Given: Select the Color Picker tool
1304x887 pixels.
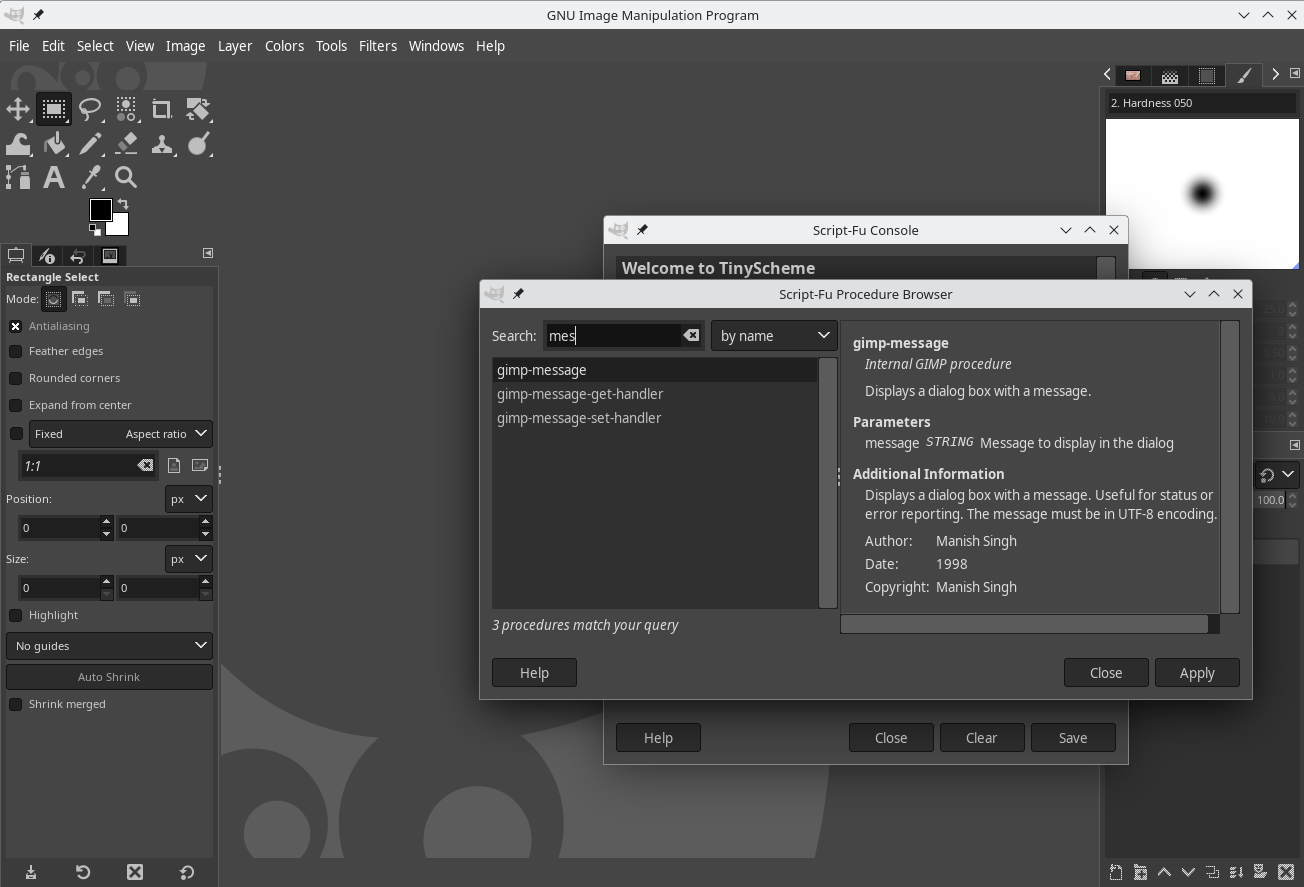Looking at the screenshot, I should pos(91,178).
